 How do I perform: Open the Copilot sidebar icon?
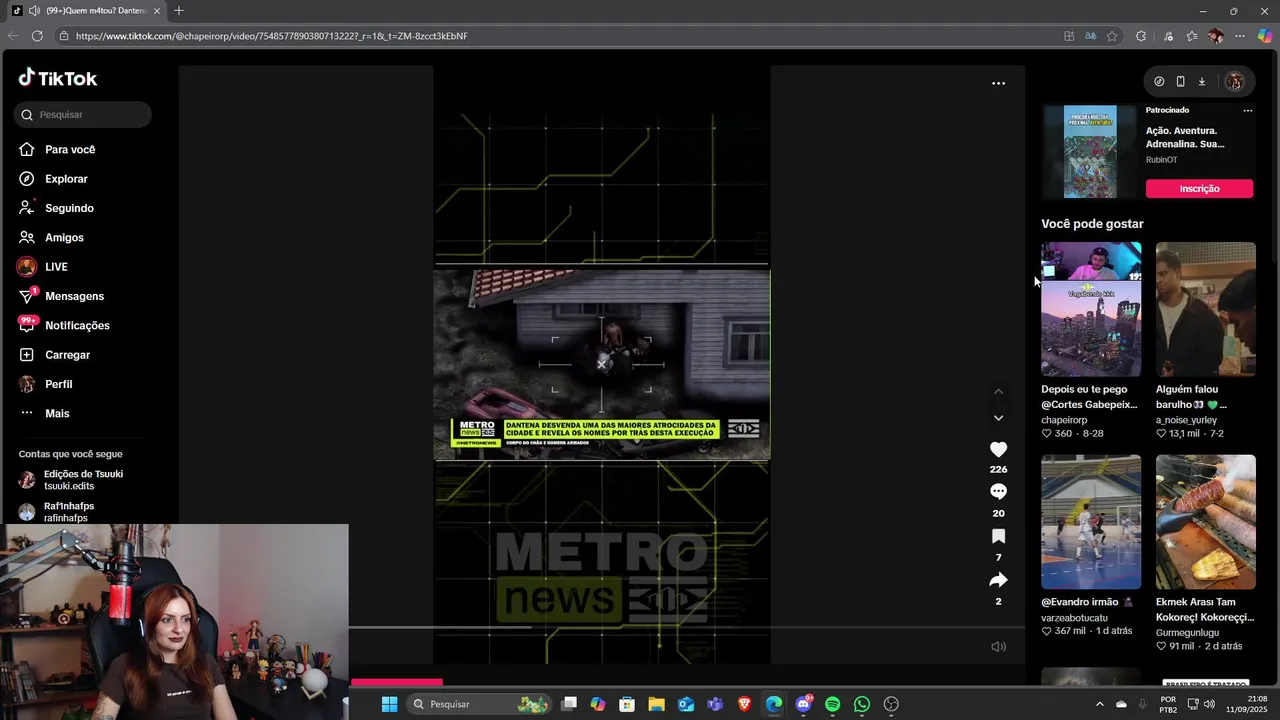point(1265,36)
